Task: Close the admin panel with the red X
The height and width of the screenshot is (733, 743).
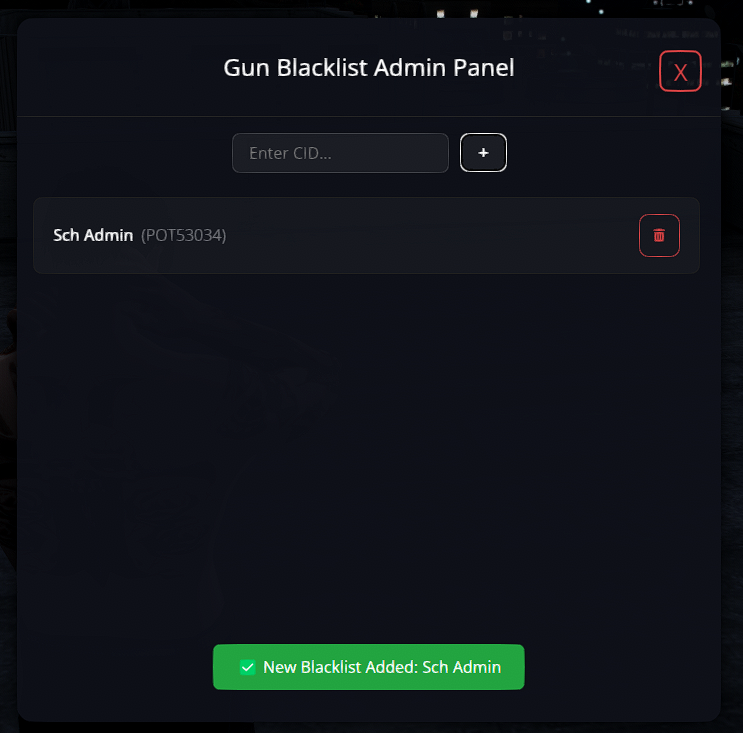Action: pyautogui.click(x=680, y=71)
